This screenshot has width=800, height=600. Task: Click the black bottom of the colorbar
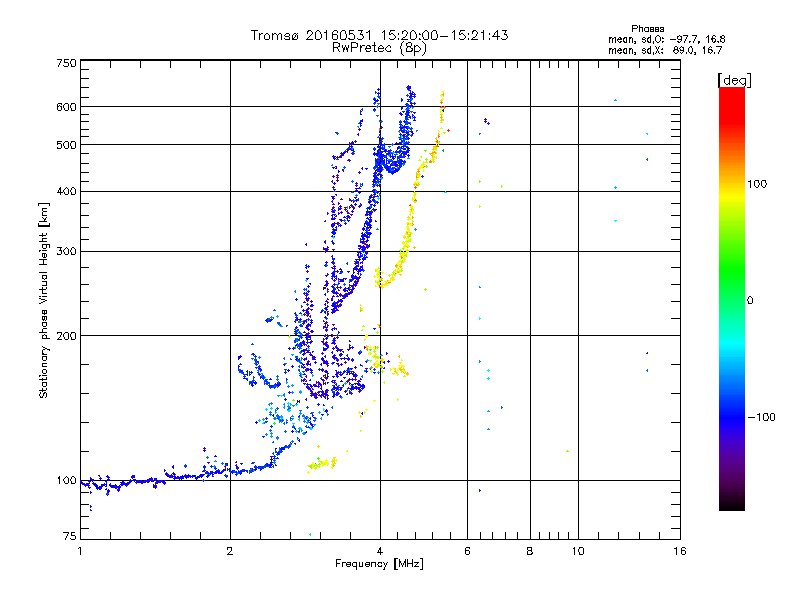(x=732, y=503)
